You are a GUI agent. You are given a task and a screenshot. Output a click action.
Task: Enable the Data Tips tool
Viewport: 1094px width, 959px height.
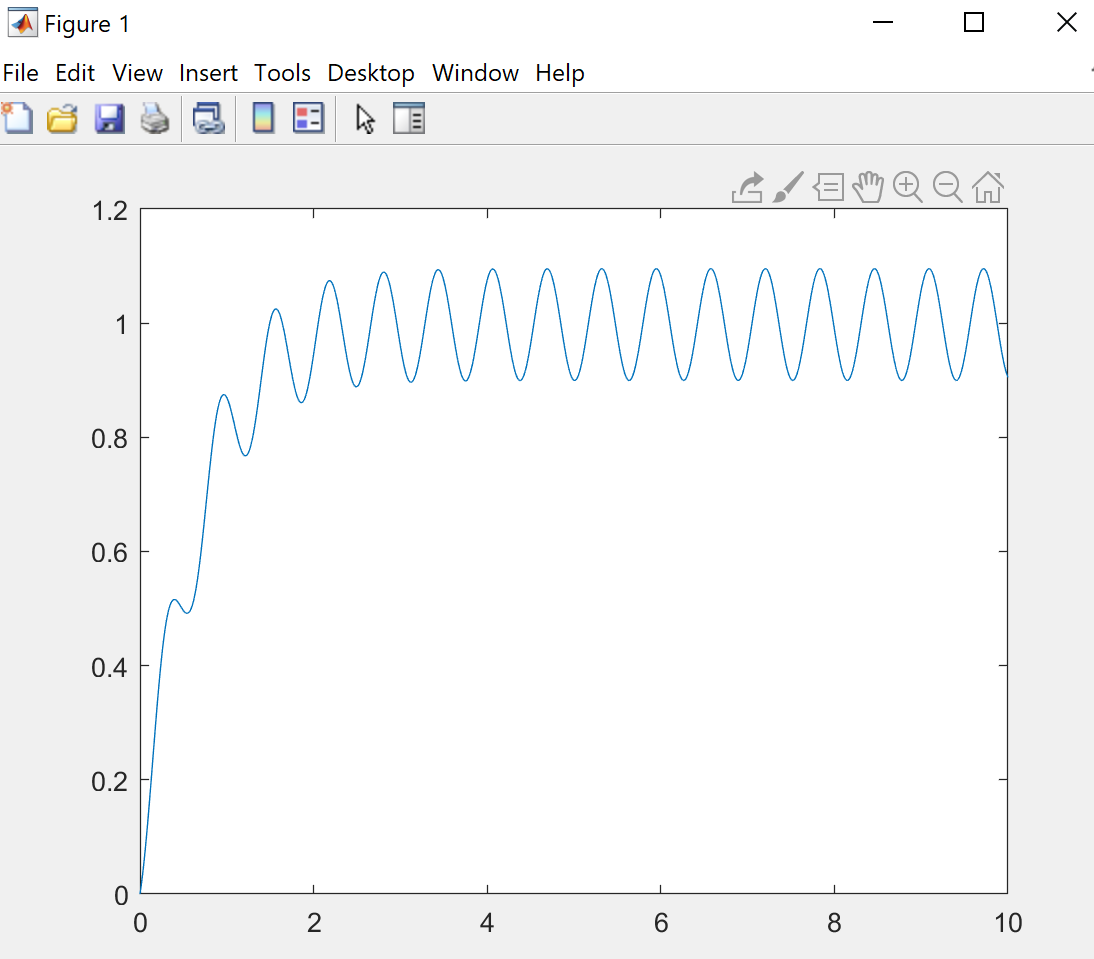point(828,188)
